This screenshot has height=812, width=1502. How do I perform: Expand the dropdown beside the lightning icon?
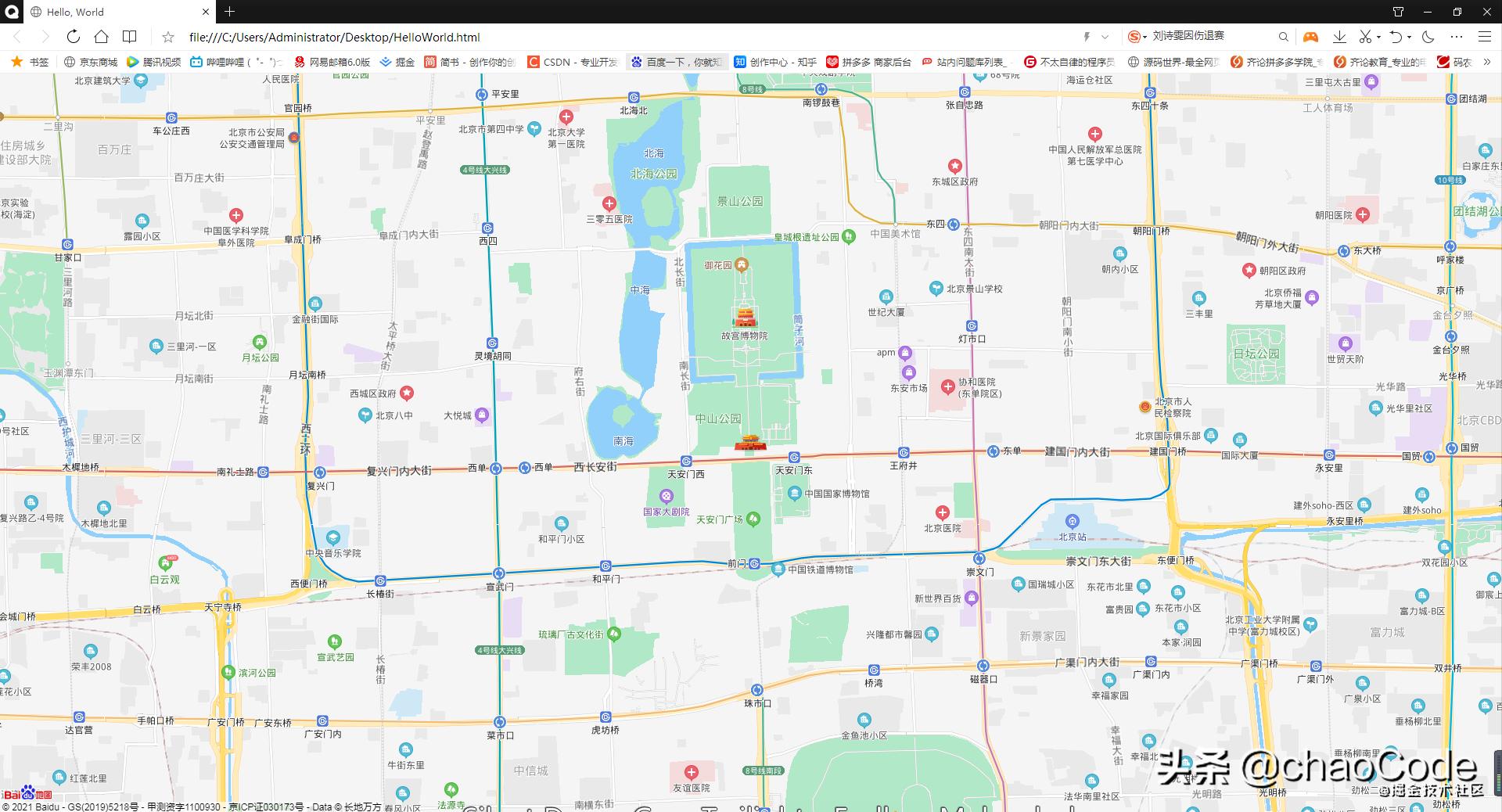click(x=1105, y=37)
